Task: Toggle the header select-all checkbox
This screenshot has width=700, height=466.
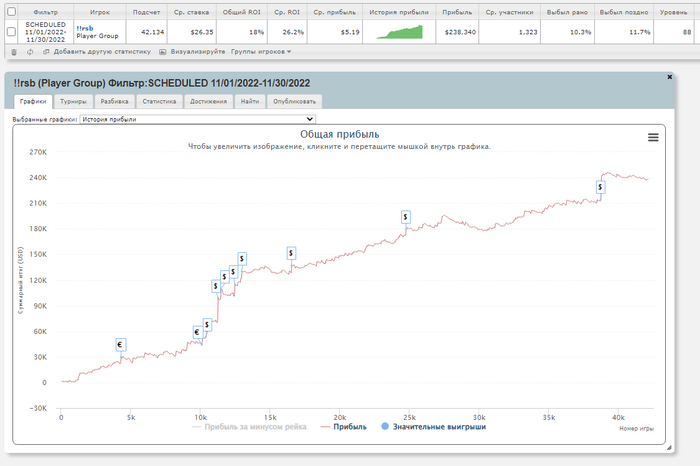Action: point(12,12)
